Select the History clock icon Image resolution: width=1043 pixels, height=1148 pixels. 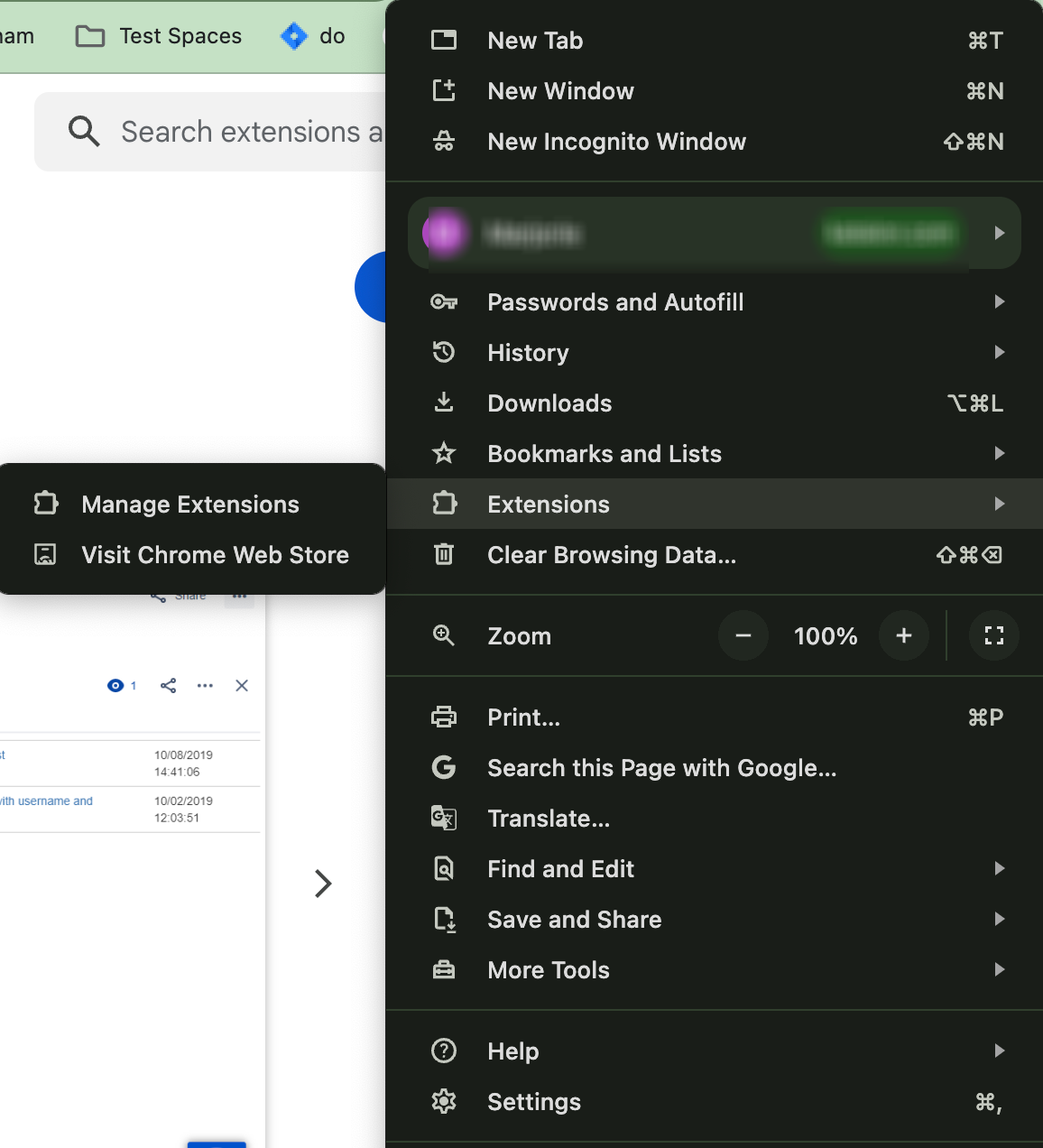[444, 352]
